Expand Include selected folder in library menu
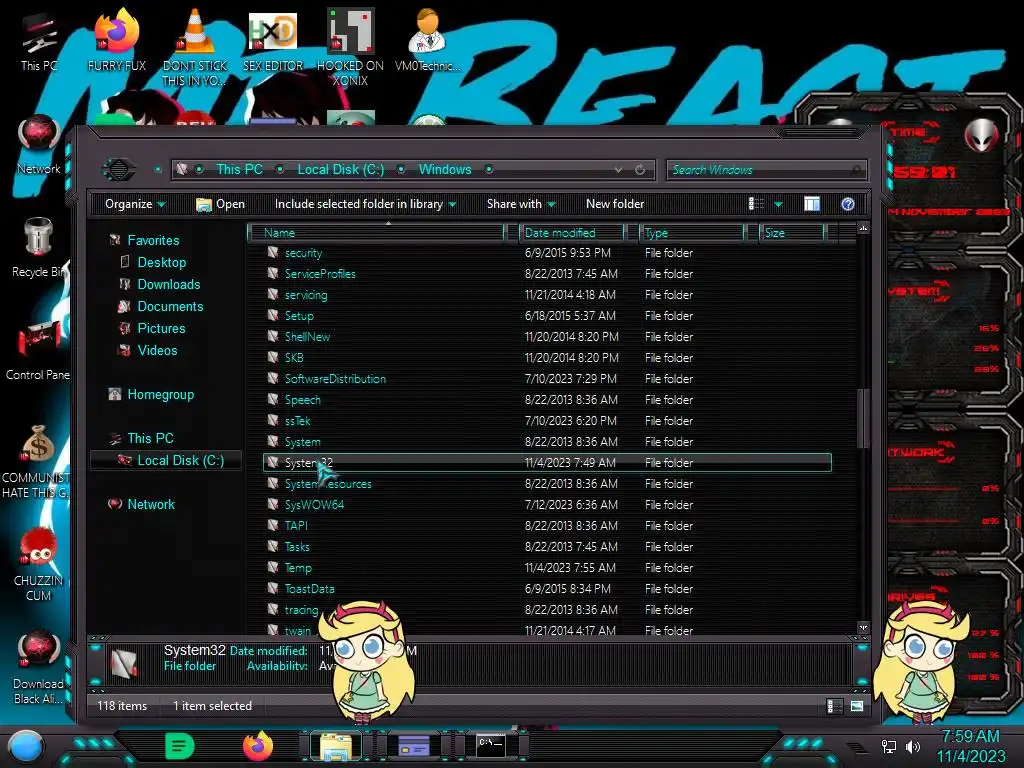This screenshot has height=768, width=1024. coord(365,204)
